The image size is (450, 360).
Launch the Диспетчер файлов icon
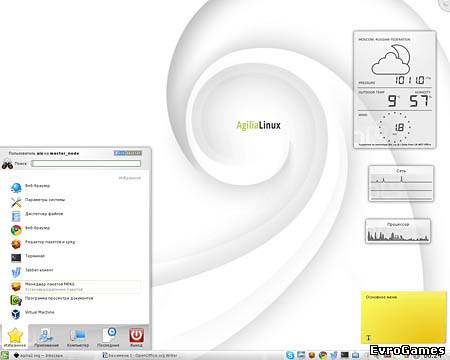(16, 216)
